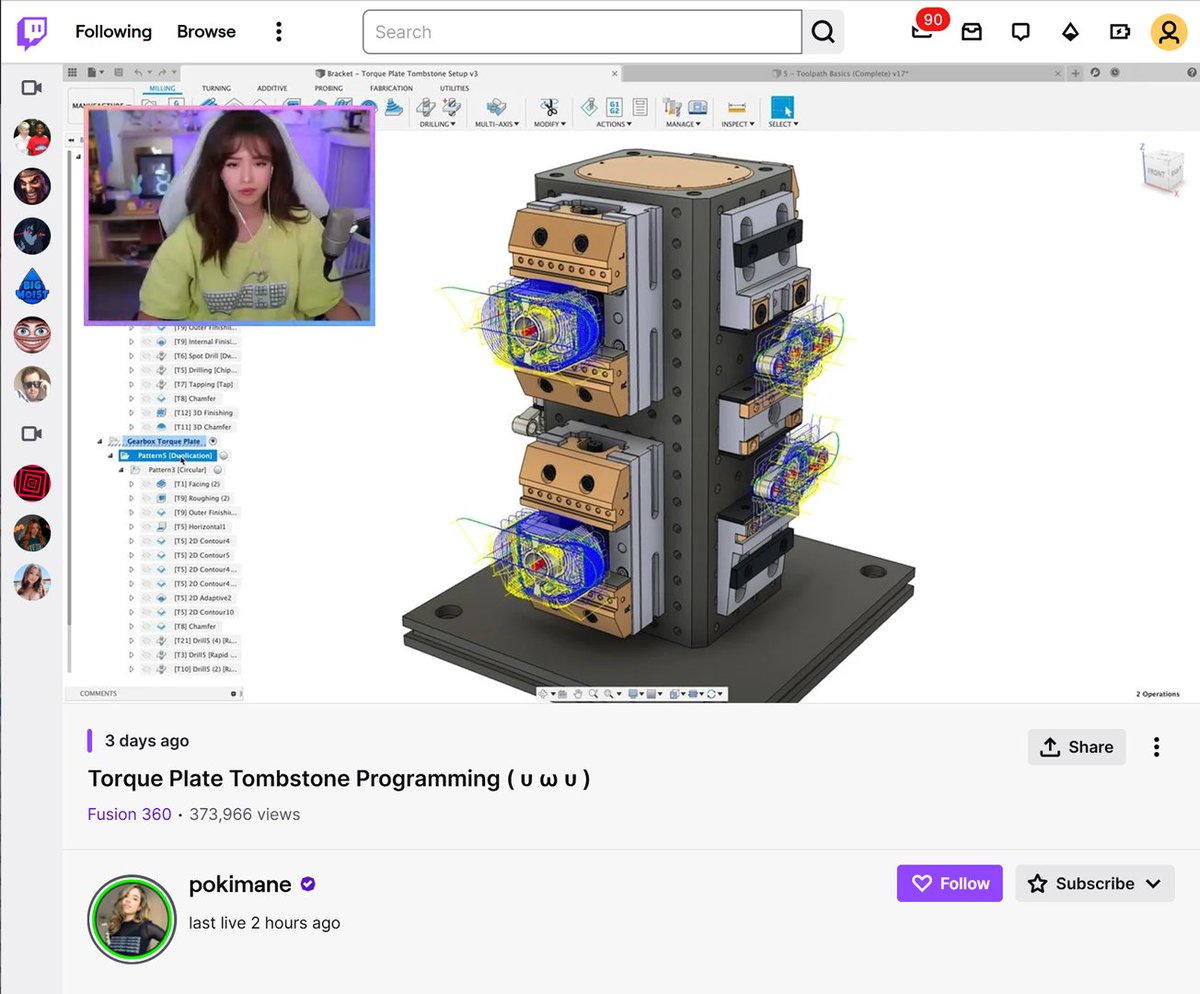Open the BIG MOIST channel in sidebar
This screenshot has width=1200, height=994.
[32, 285]
